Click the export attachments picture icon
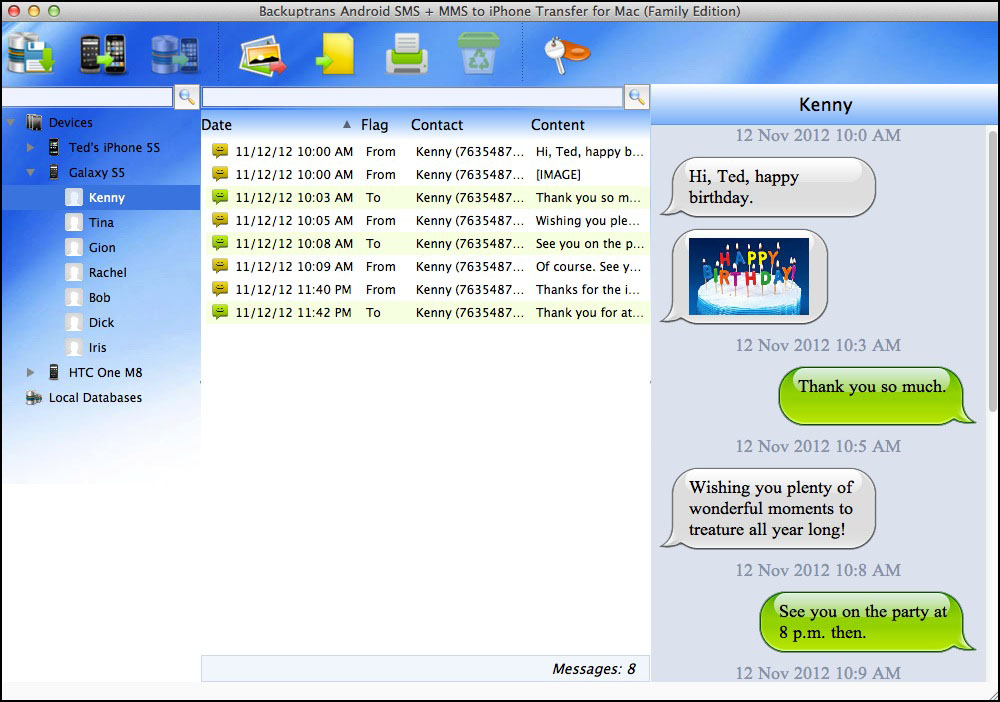Viewport: 1000px width, 702px height. point(262,55)
